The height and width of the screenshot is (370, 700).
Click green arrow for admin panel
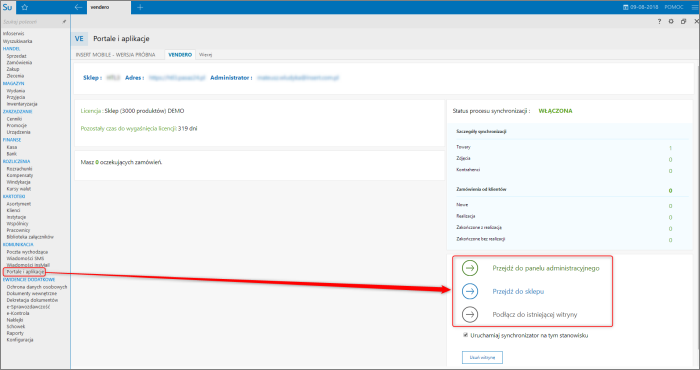[470, 268]
